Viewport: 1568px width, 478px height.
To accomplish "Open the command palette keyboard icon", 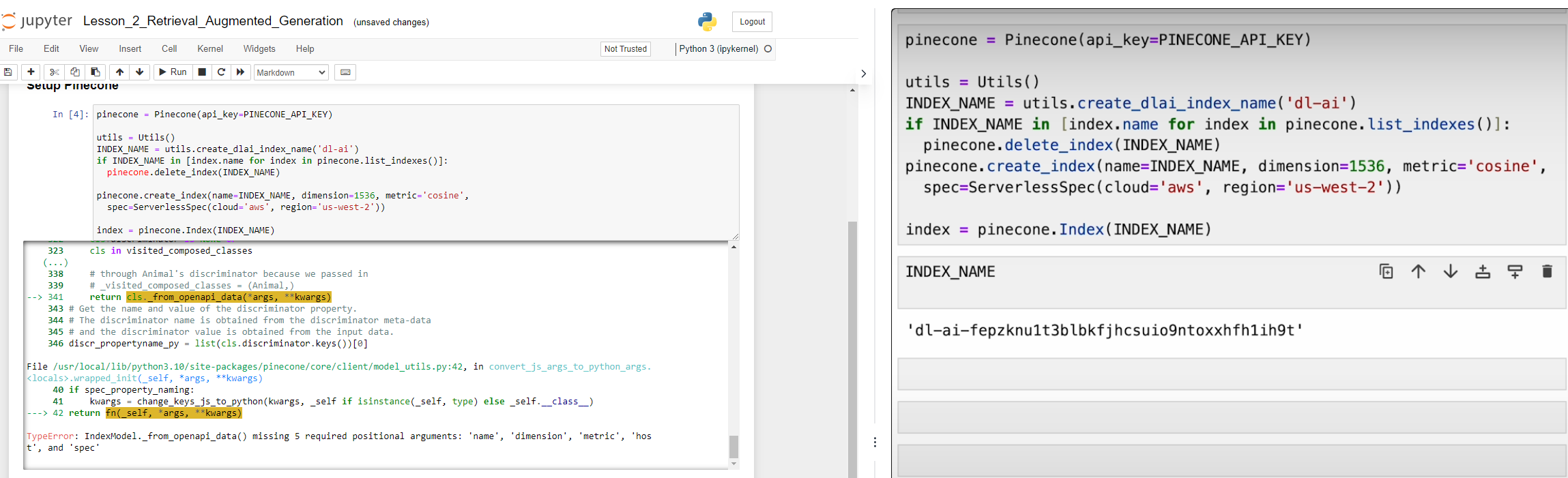I will coord(345,72).
